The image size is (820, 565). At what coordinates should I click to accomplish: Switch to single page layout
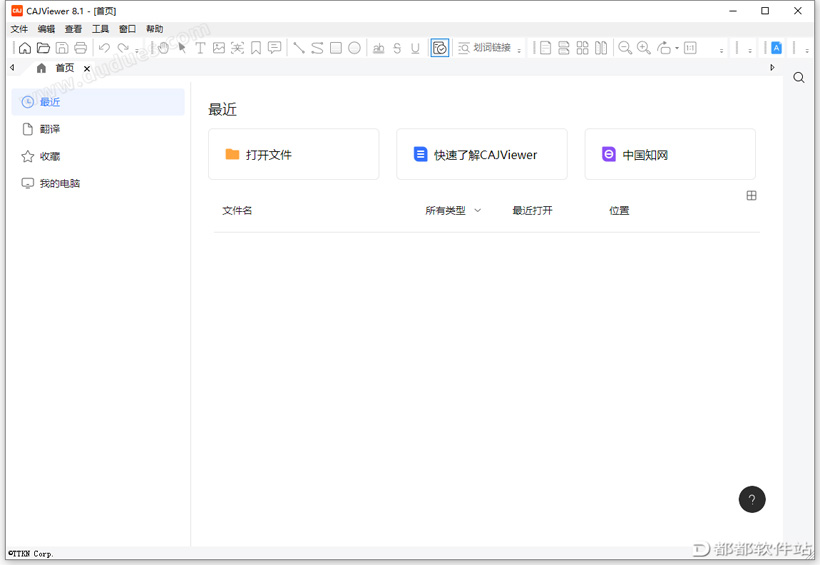pos(545,48)
